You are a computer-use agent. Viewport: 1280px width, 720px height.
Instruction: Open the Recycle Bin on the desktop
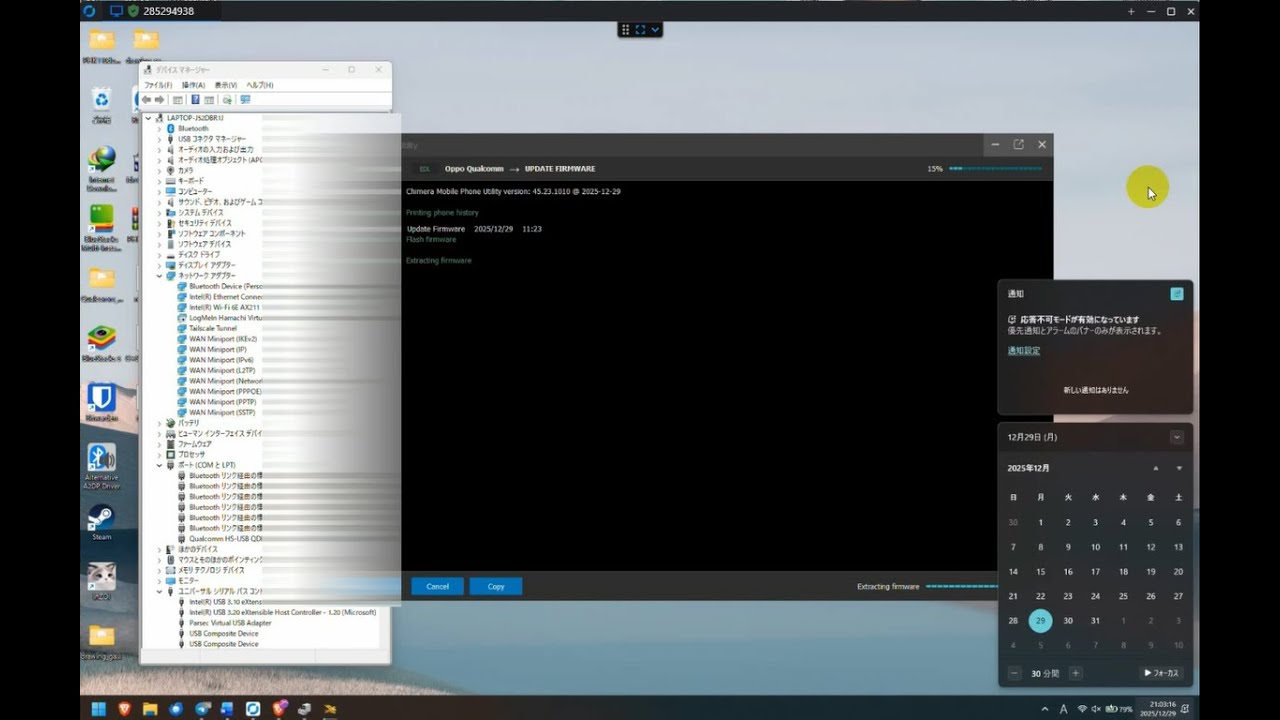(101, 104)
